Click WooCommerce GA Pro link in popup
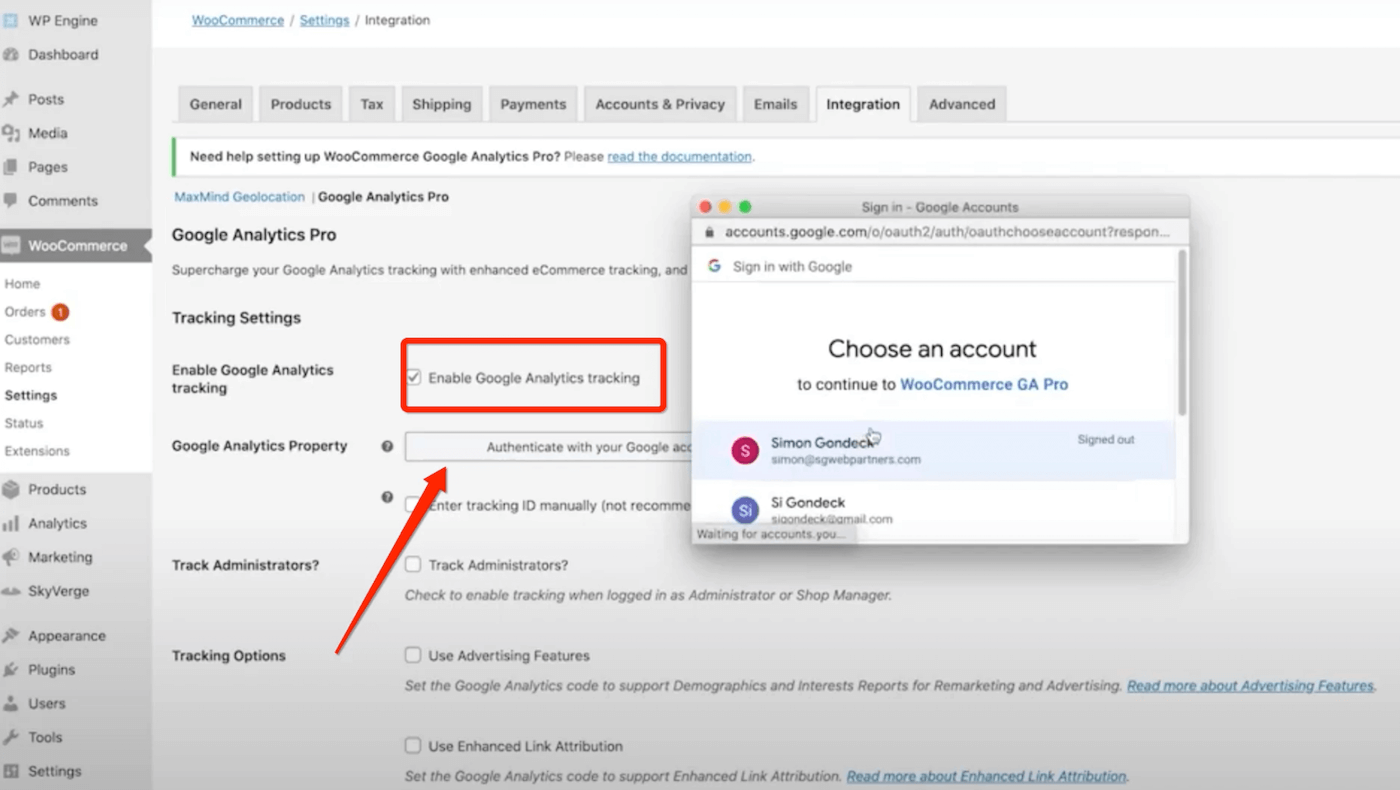Image resolution: width=1400 pixels, height=790 pixels. pyautogui.click(x=984, y=384)
